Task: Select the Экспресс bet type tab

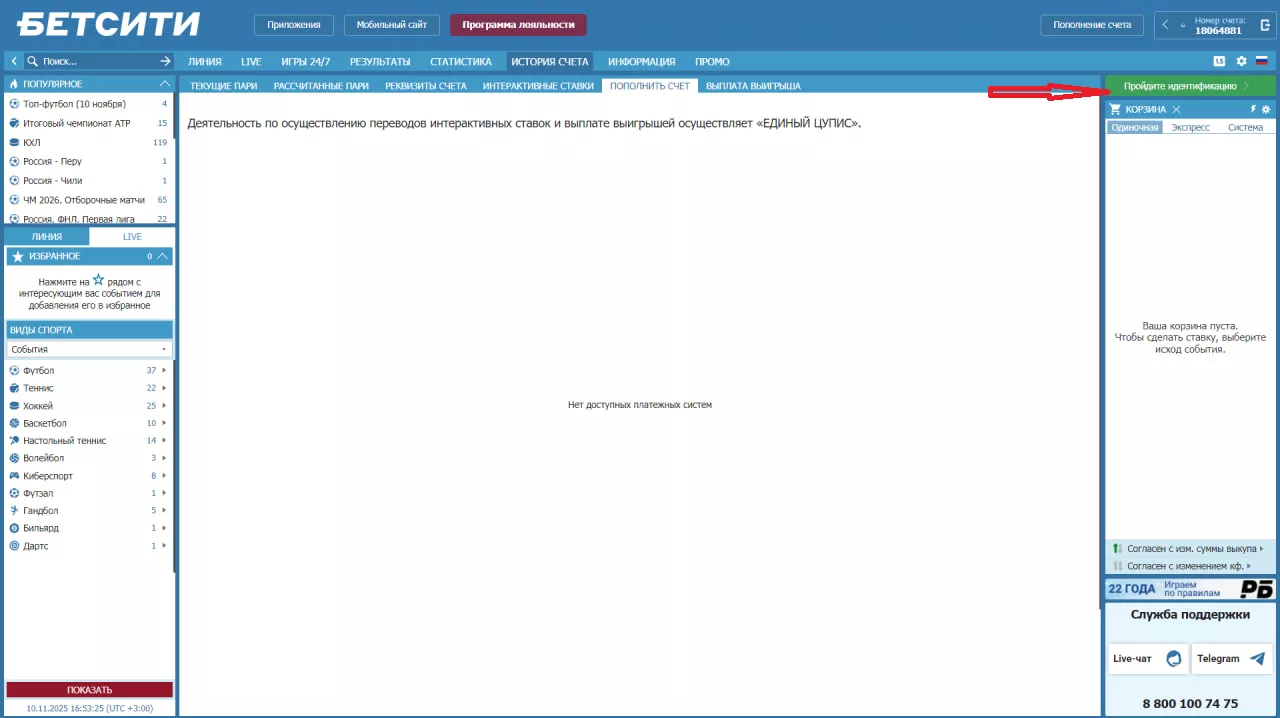Action: (1190, 127)
